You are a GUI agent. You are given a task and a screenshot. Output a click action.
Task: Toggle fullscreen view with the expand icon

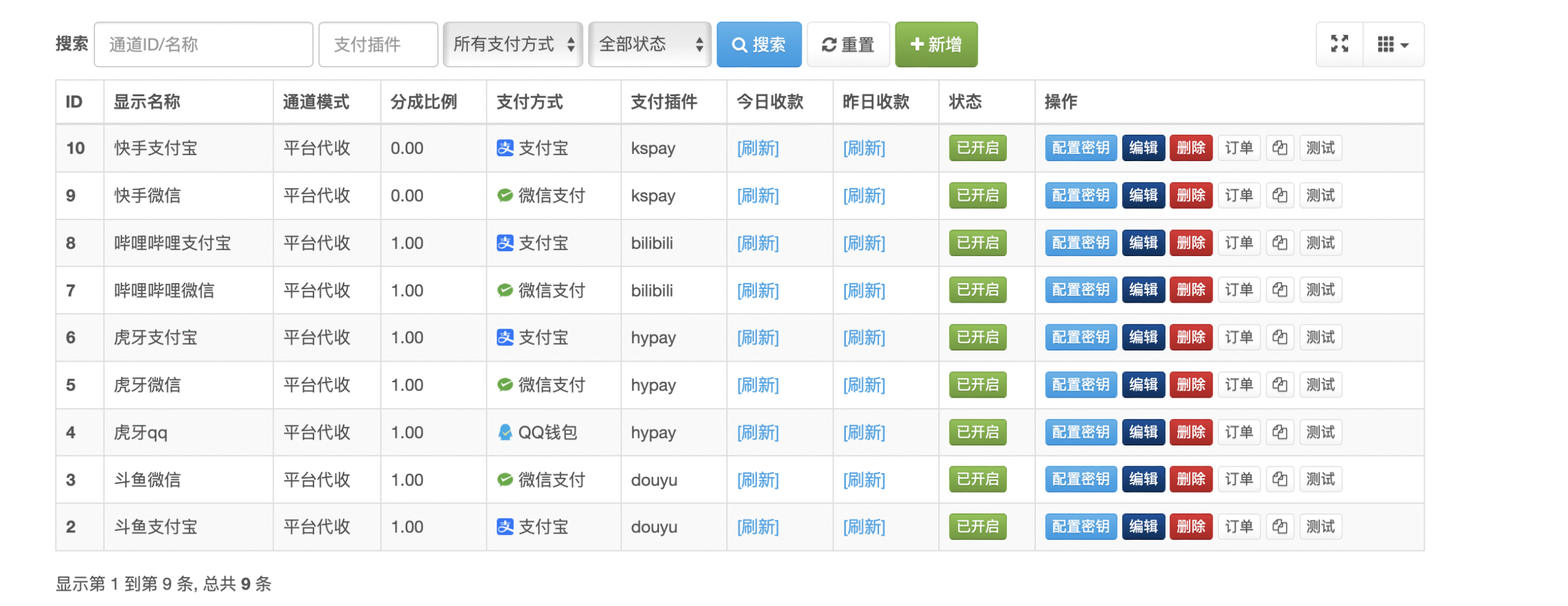click(1339, 44)
